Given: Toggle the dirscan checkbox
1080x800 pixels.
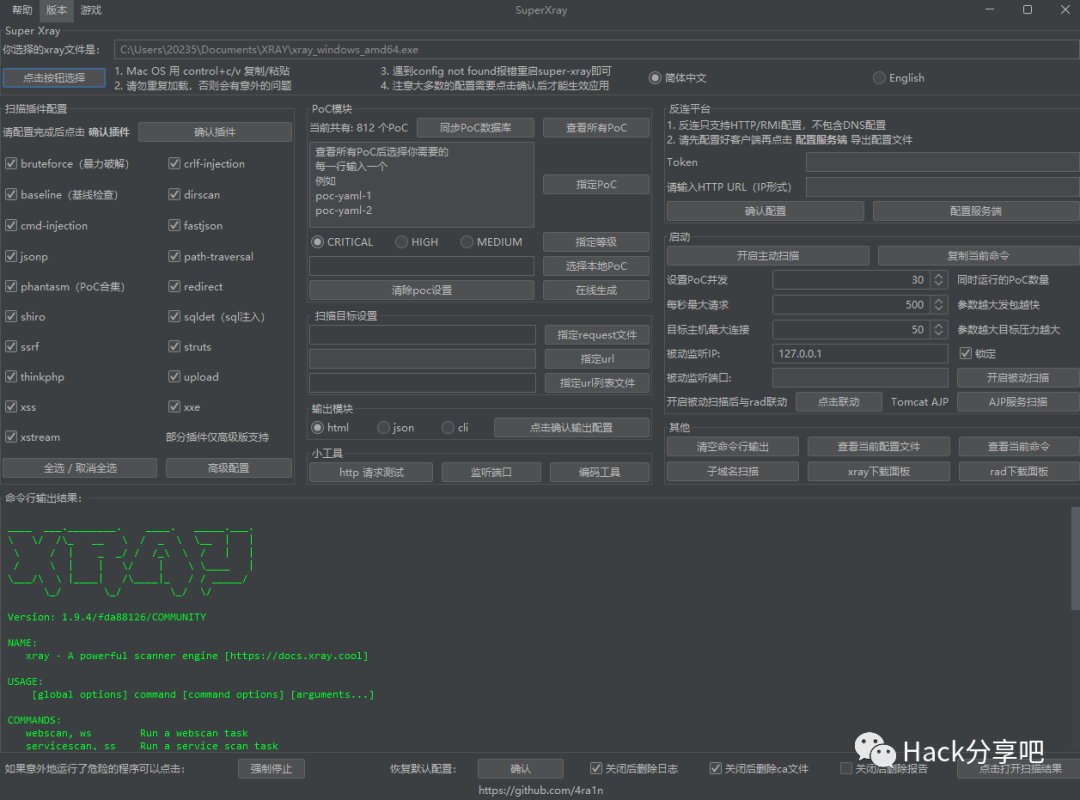Looking at the screenshot, I should [x=174, y=194].
